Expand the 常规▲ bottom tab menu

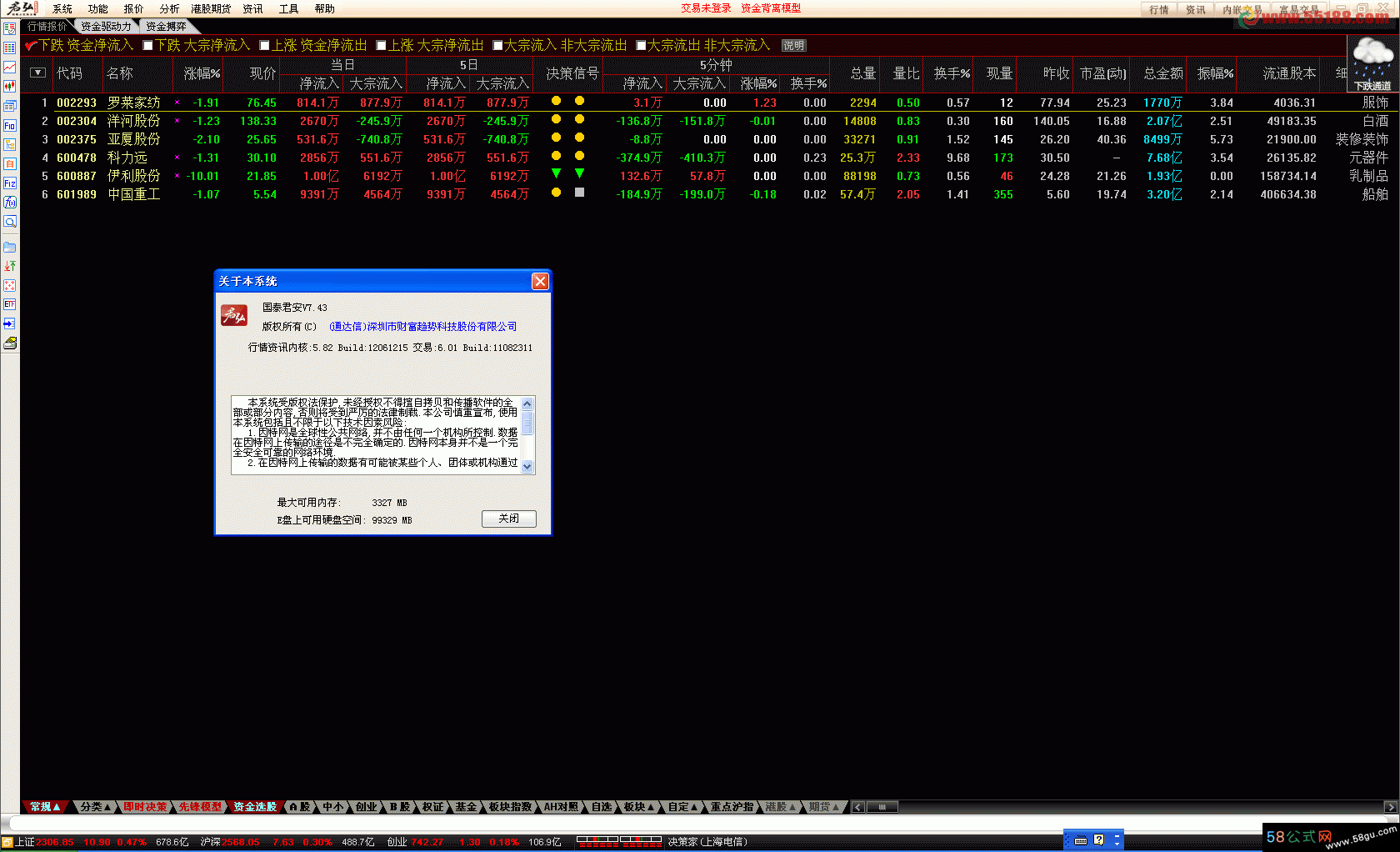(45, 807)
